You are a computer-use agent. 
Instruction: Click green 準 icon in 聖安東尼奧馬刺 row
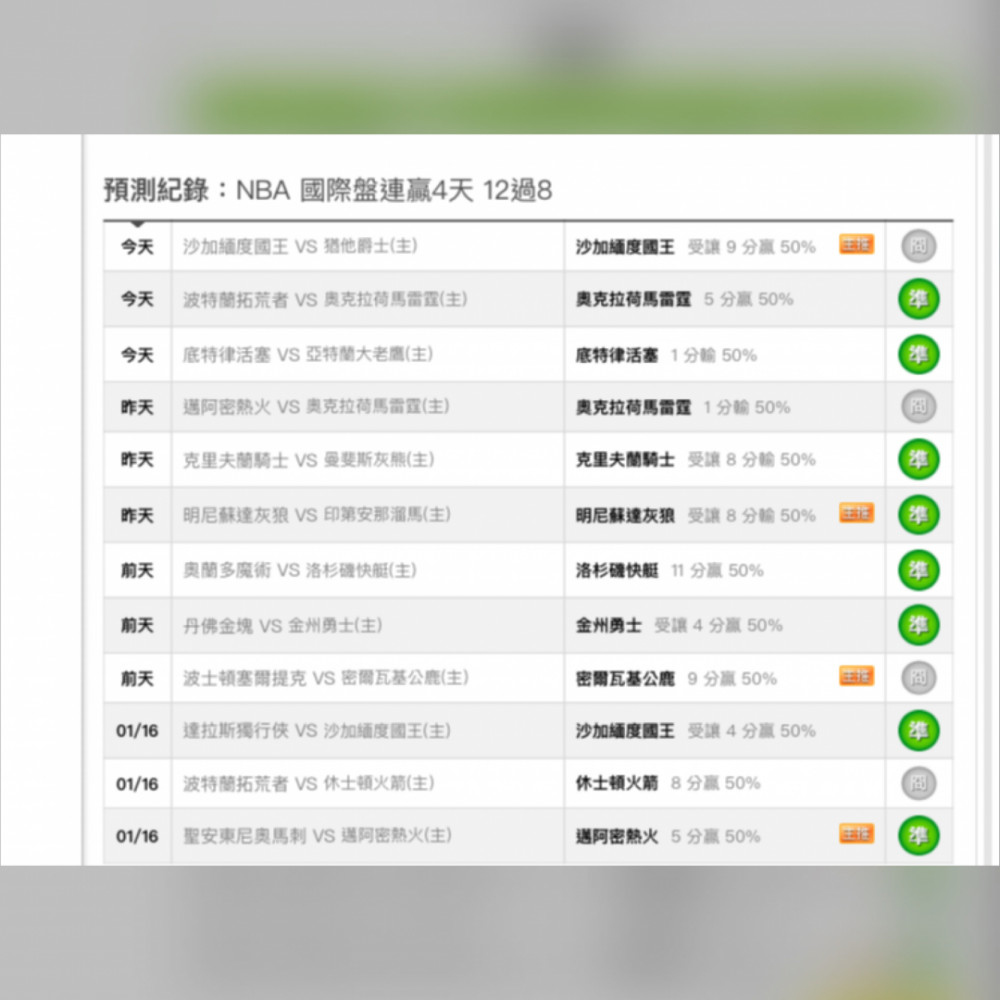pyautogui.click(x=918, y=836)
